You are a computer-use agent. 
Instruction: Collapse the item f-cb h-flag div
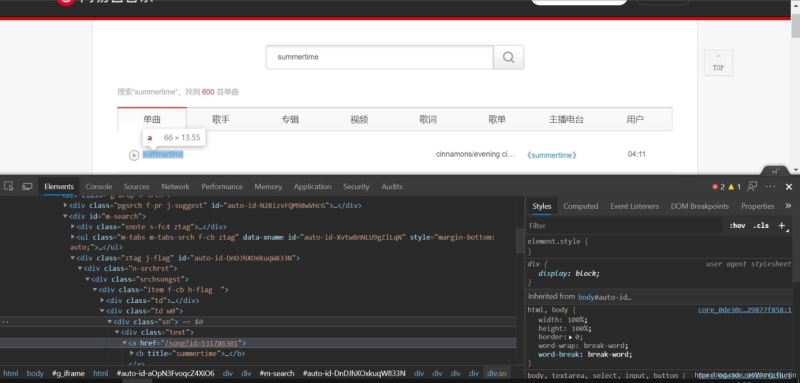[x=95, y=290]
